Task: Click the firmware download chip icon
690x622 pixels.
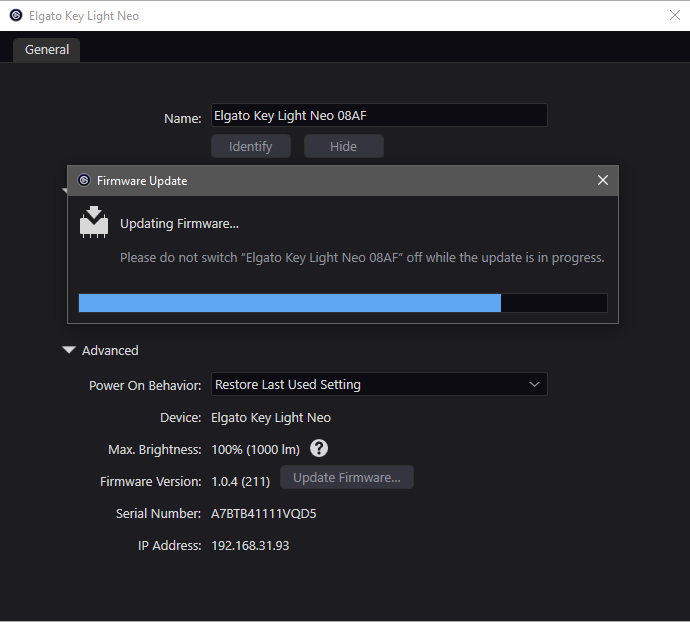Action: [94, 222]
